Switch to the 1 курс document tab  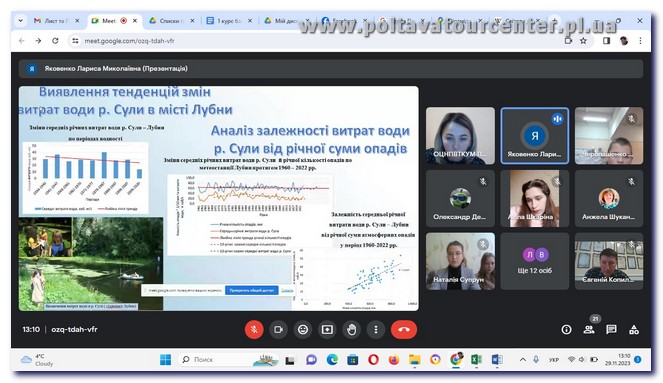pos(229,20)
